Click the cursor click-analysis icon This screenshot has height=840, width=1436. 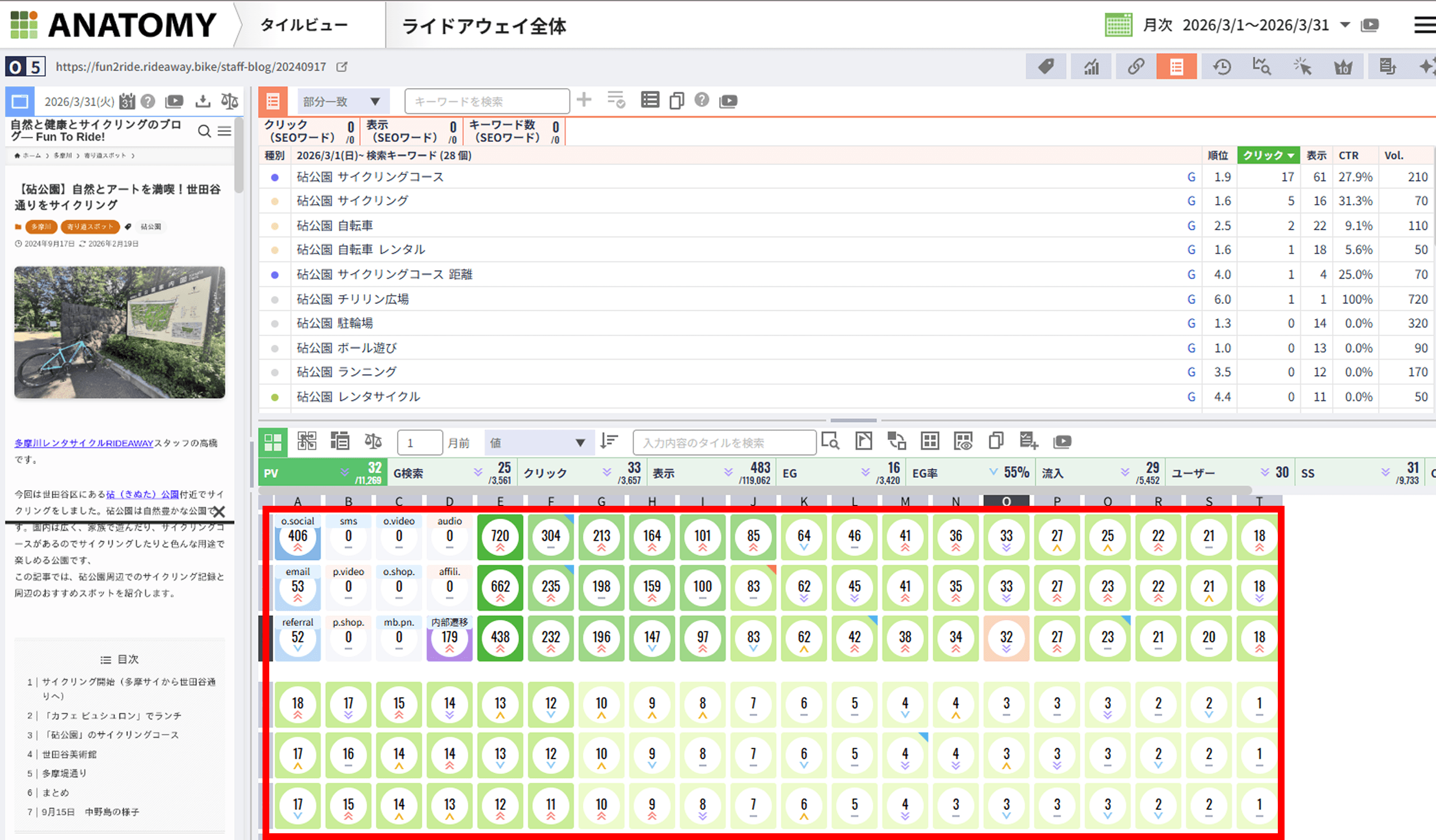coord(1302,67)
